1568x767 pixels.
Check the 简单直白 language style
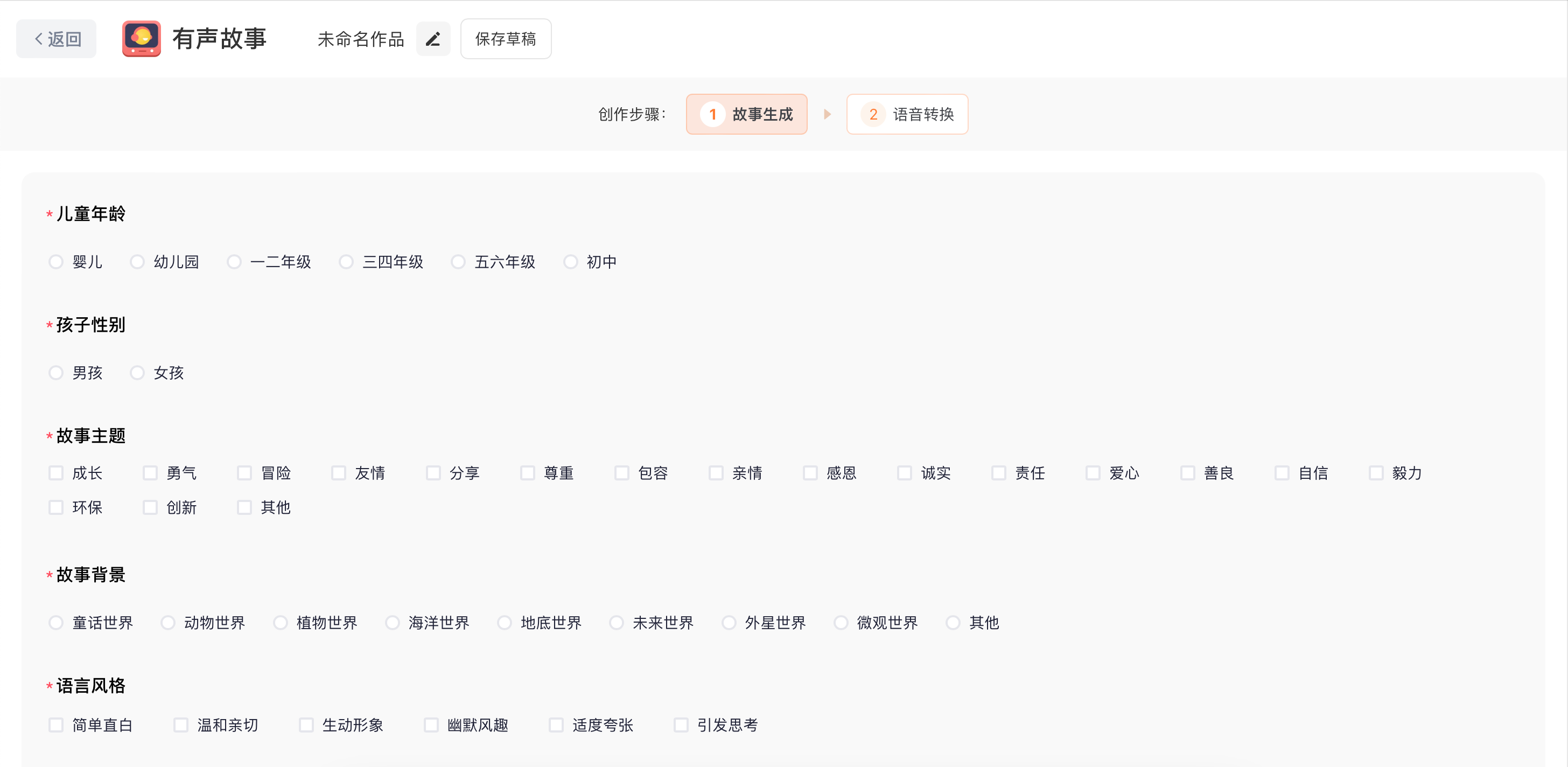click(x=56, y=725)
